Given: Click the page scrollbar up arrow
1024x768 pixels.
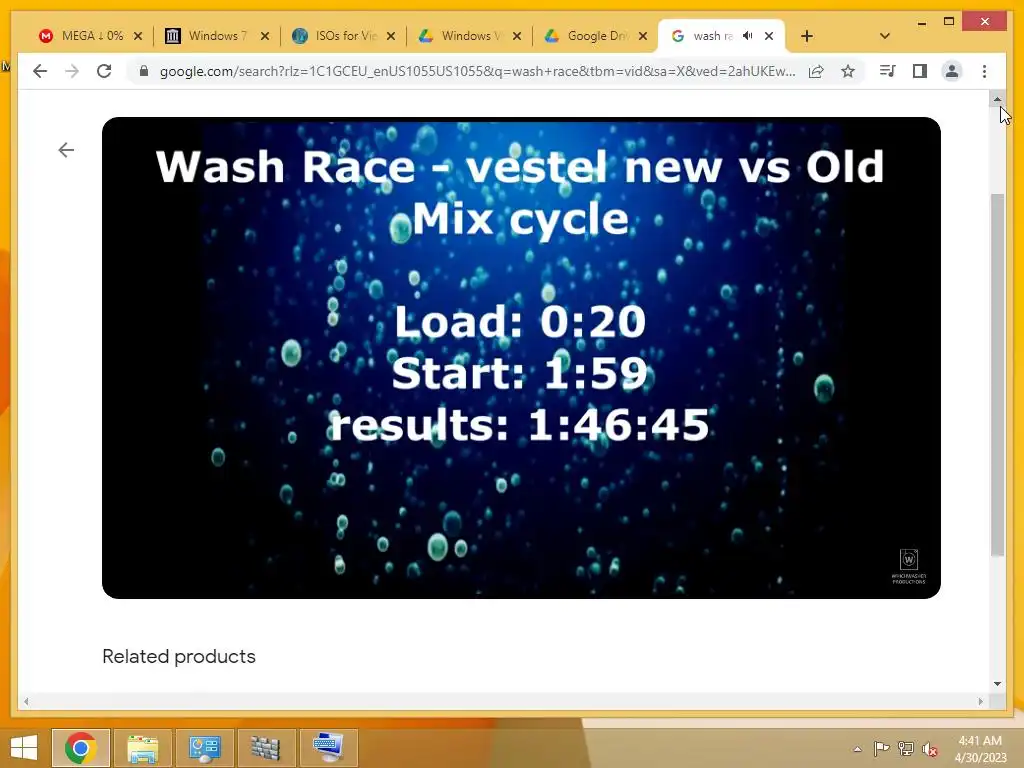Looking at the screenshot, I should click(997, 100).
